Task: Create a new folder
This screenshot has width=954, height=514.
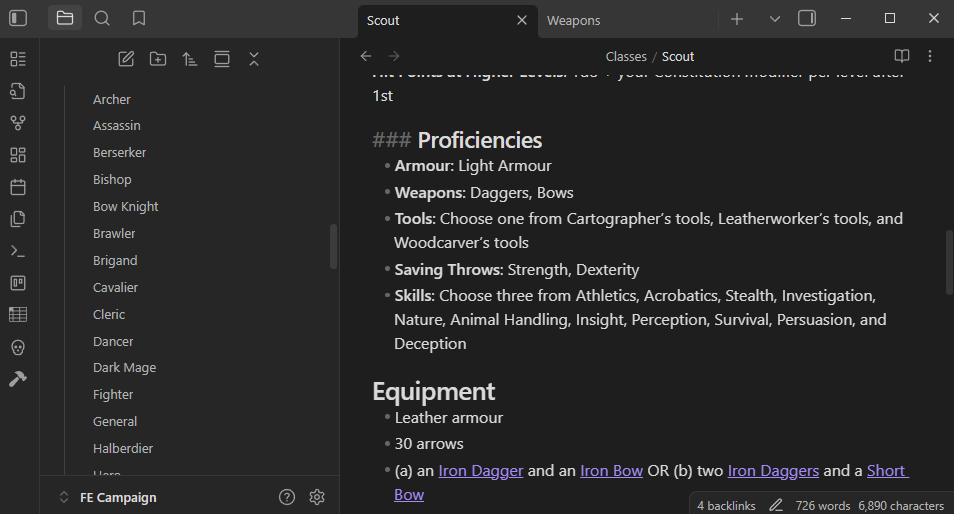Action: click(158, 59)
